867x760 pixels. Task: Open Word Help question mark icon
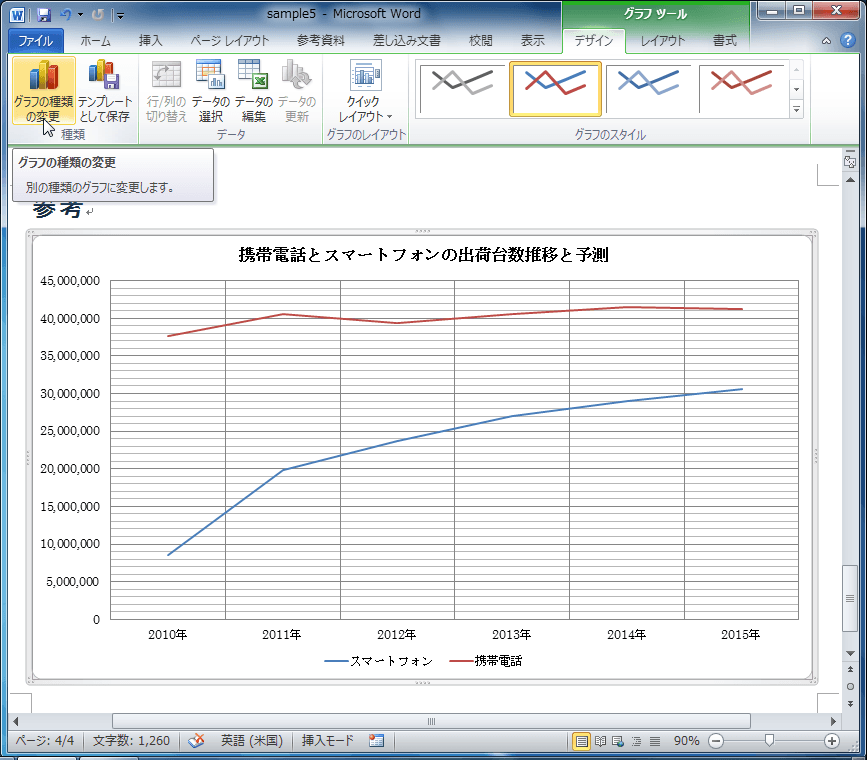tap(848, 40)
